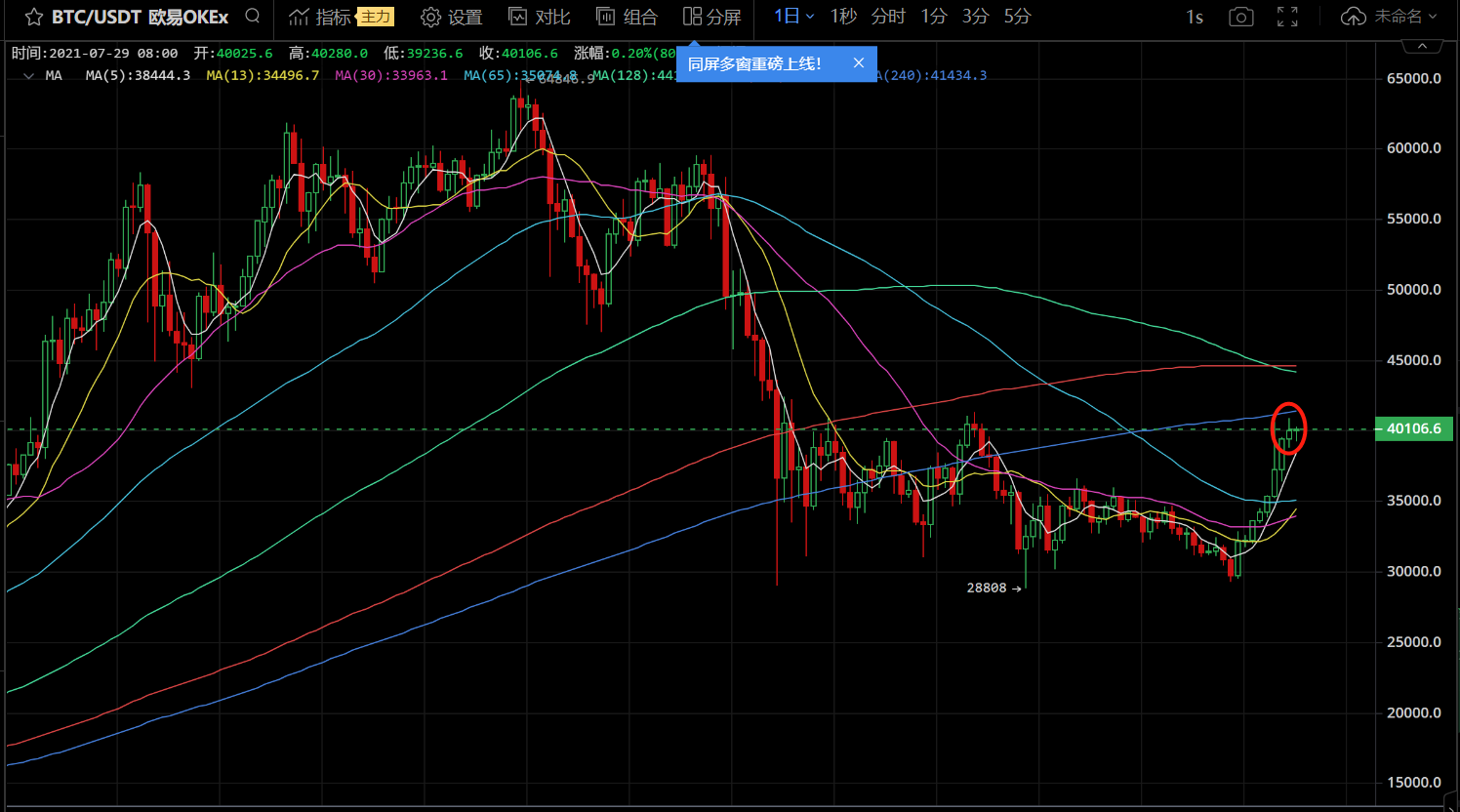1460x812 pixels.
Task: Click the 同屏多窗重磅上线 announcement
Action: (754, 63)
